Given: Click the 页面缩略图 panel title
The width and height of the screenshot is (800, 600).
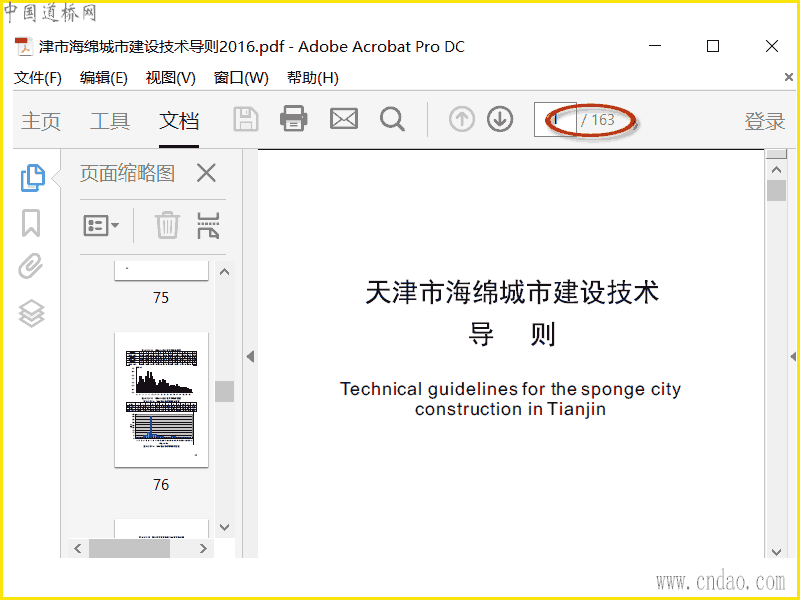Looking at the screenshot, I should click(128, 173).
